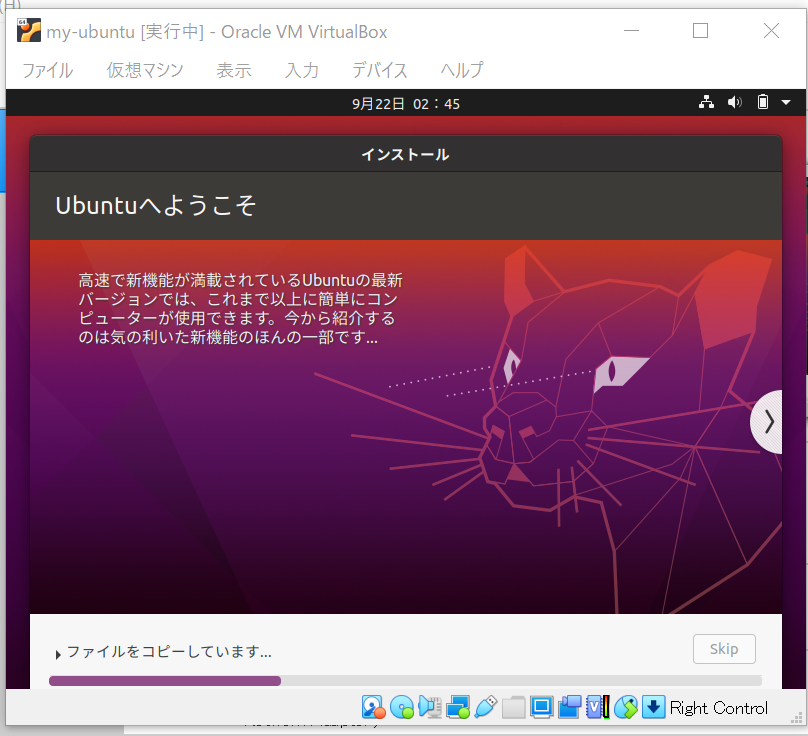Open the USB devices status icon
The image size is (808, 736).
click(485, 707)
